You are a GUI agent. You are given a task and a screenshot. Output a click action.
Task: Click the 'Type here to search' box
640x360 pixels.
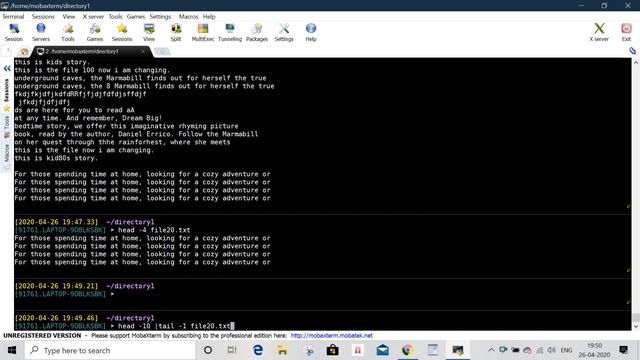pyautogui.click(x=110, y=350)
